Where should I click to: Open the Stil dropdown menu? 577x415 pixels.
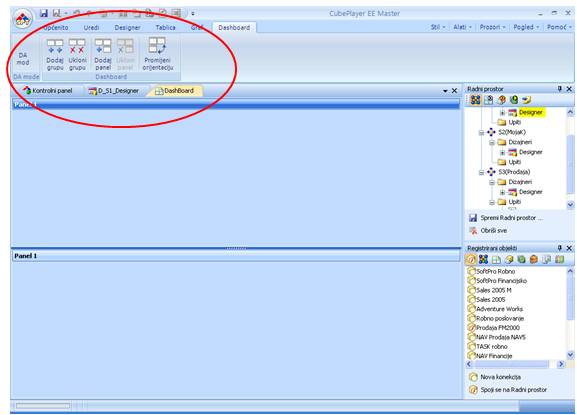point(438,27)
